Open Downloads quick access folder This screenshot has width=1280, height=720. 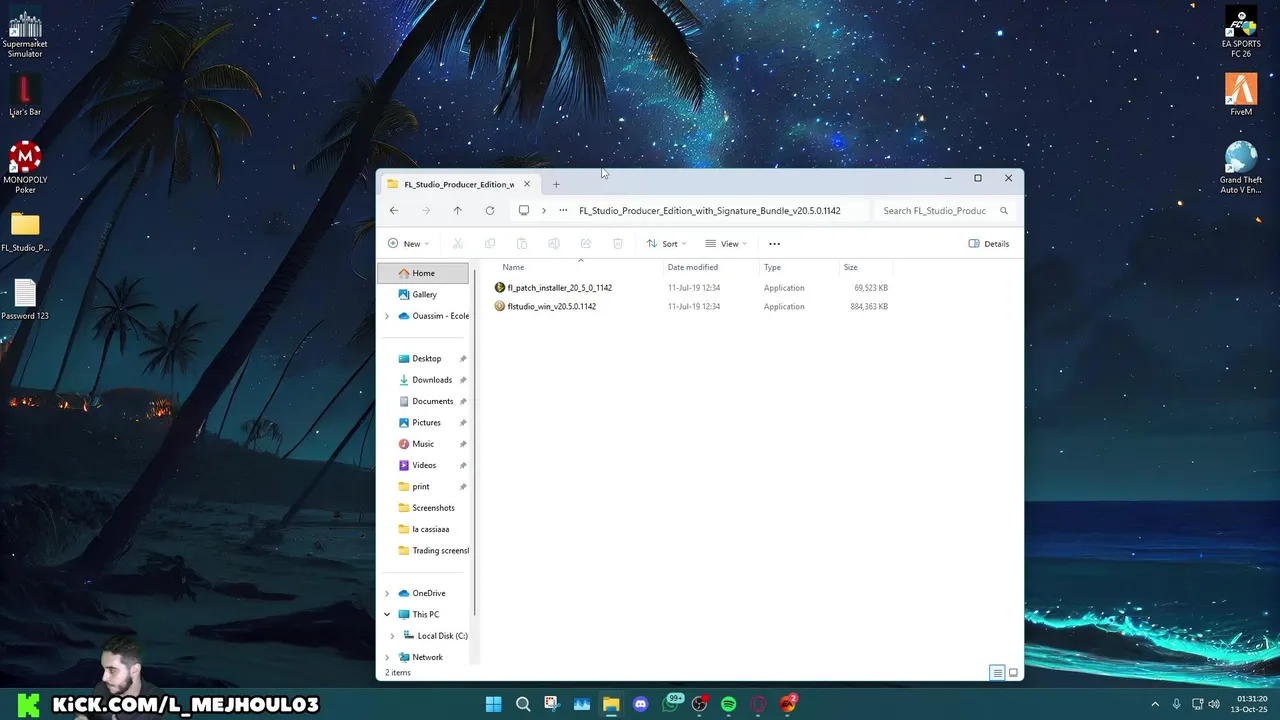point(432,380)
